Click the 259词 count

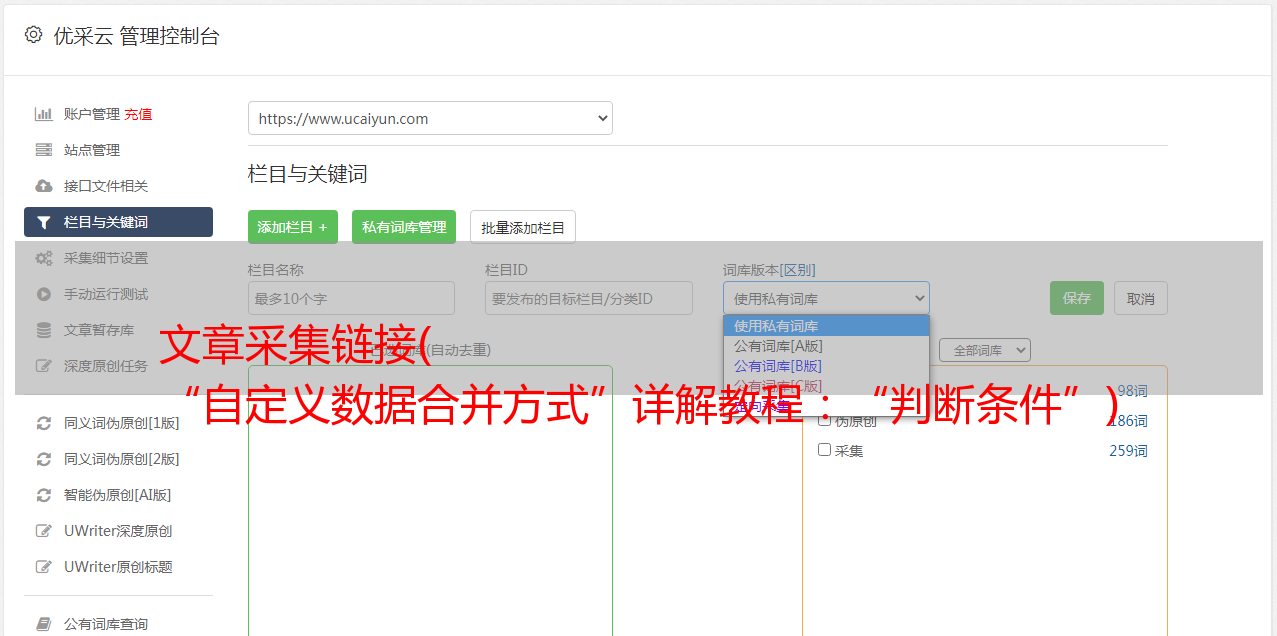click(x=1128, y=451)
